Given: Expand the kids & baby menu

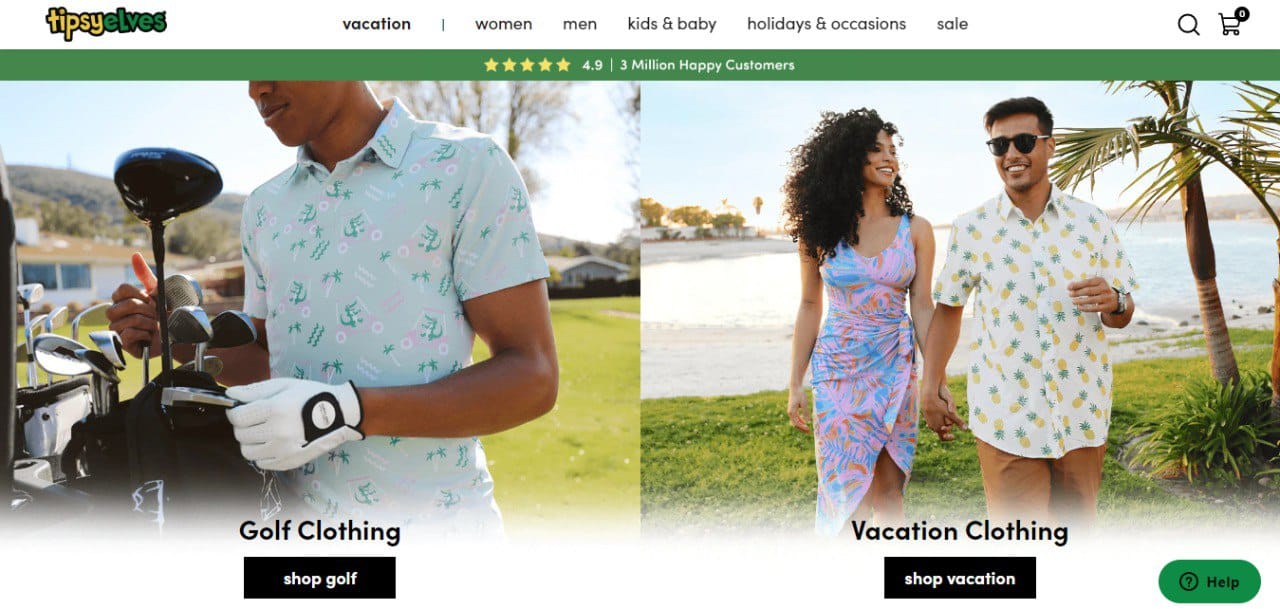Looking at the screenshot, I should (x=672, y=24).
